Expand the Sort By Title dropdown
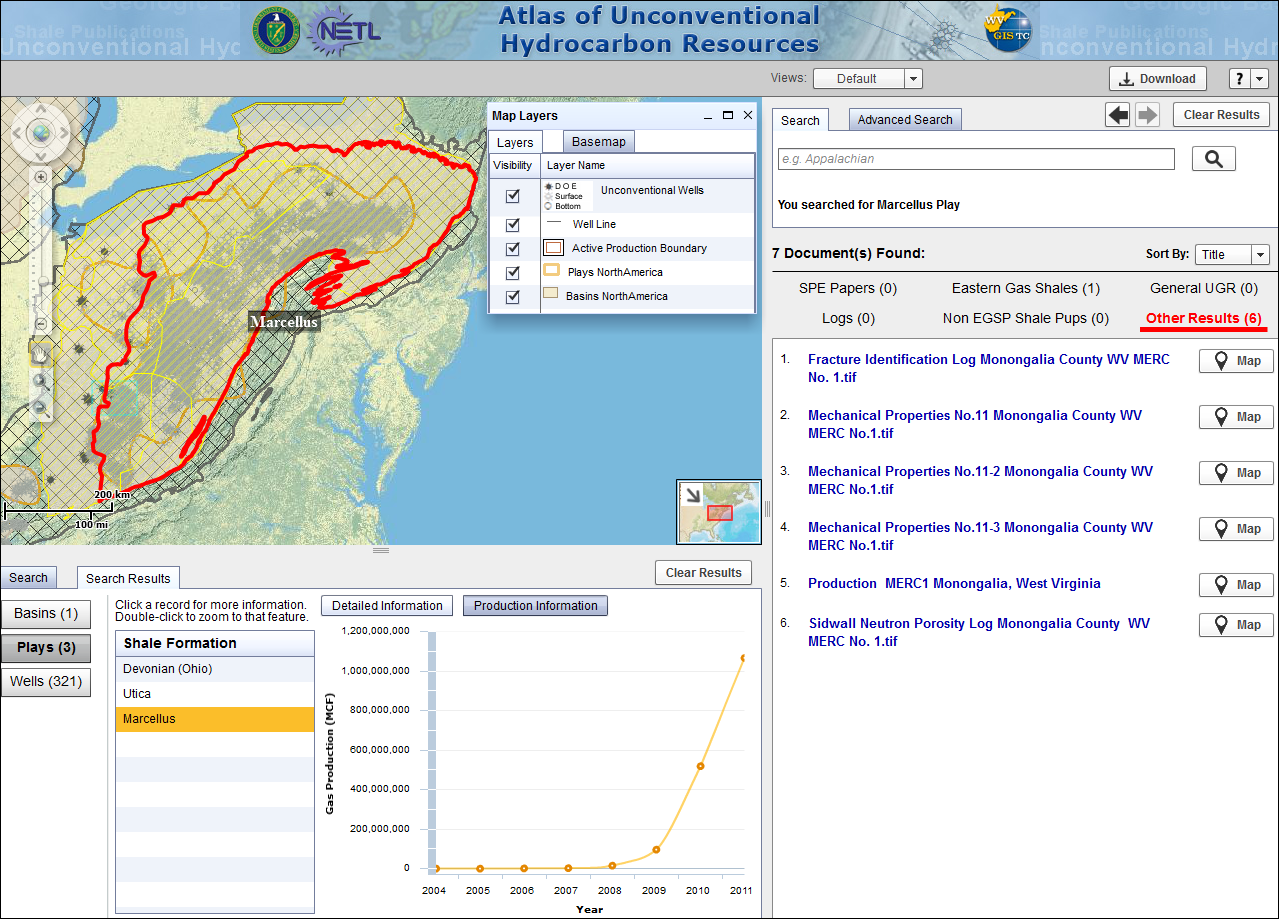1279x919 pixels. tap(1259, 255)
